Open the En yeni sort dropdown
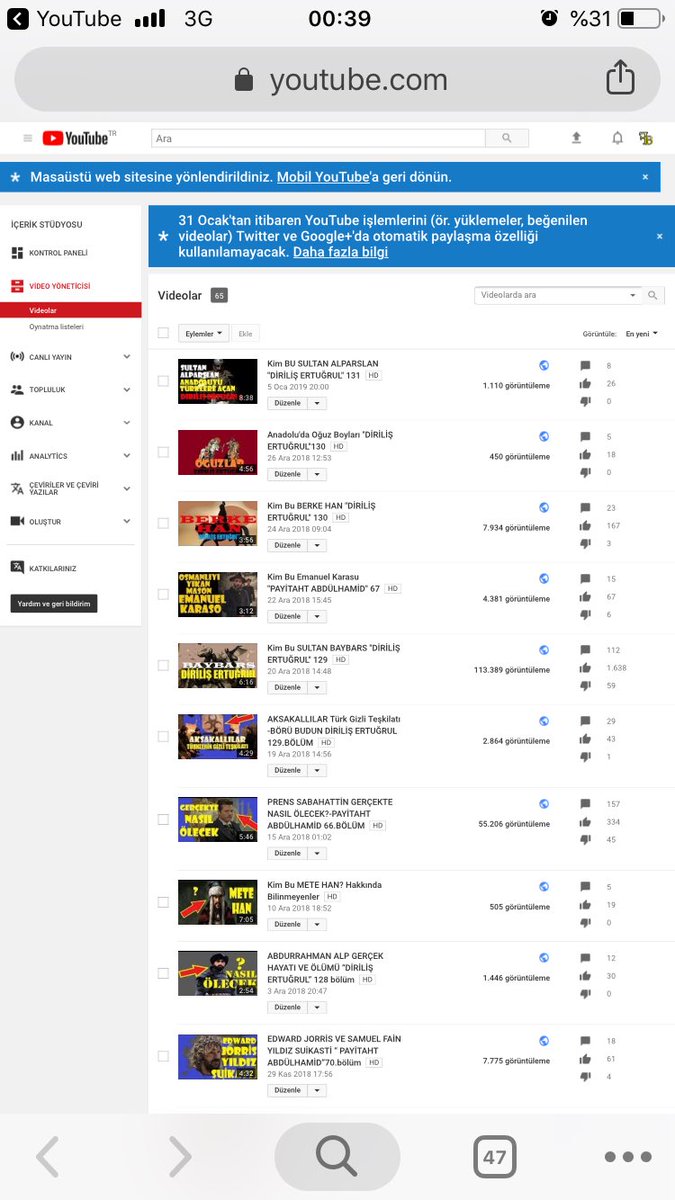The image size is (675, 1200). click(642, 333)
